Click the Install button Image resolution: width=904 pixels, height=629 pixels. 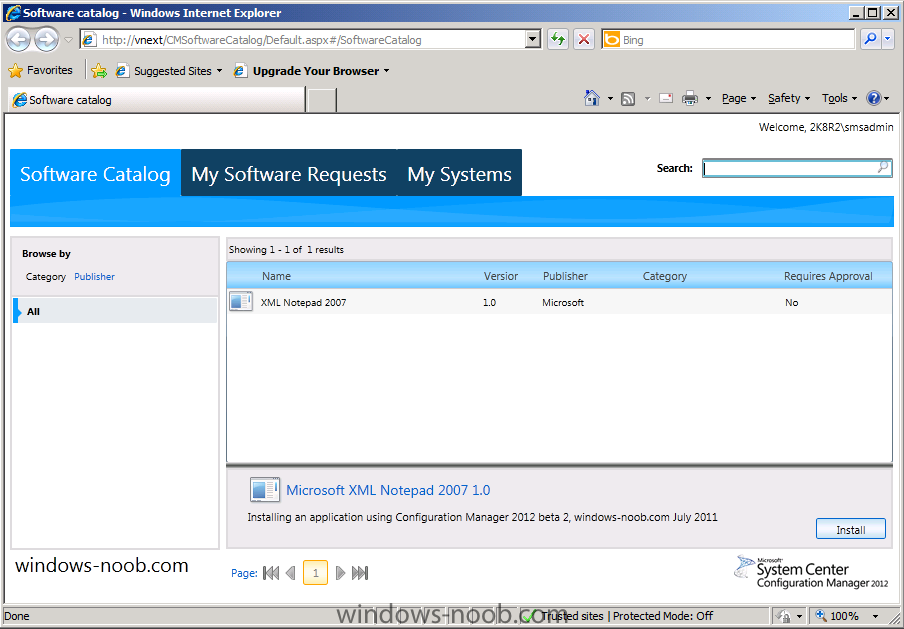(850, 529)
